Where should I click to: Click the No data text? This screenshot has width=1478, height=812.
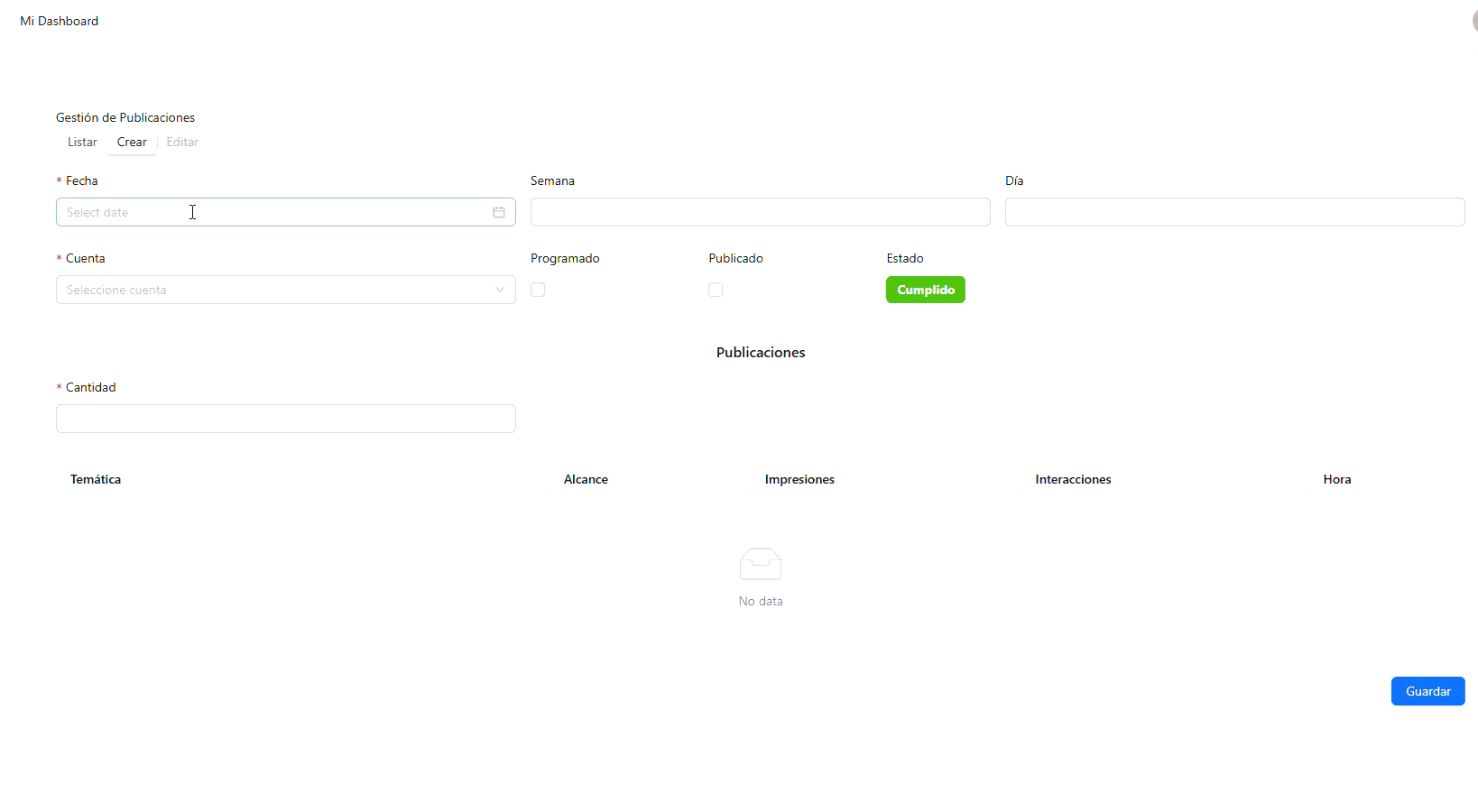coord(761,601)
